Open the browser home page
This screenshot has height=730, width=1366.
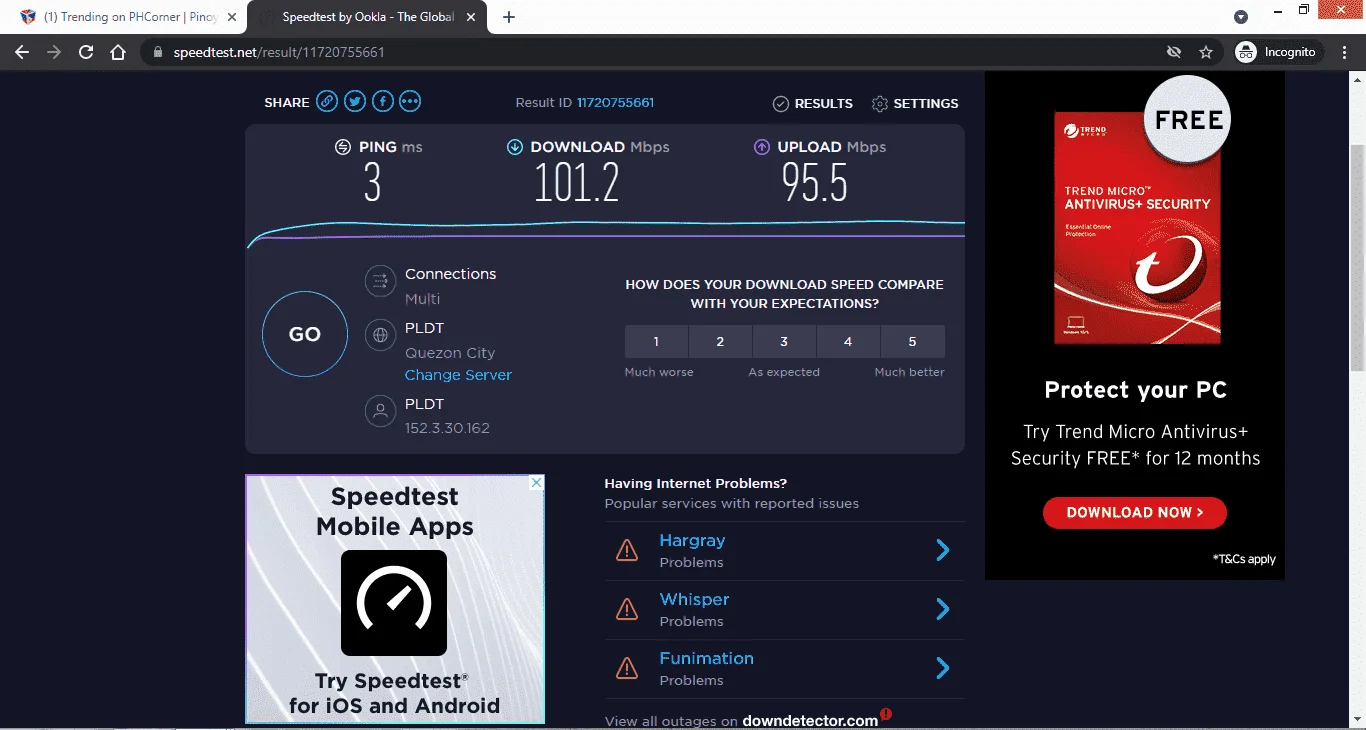click(118, 52)
